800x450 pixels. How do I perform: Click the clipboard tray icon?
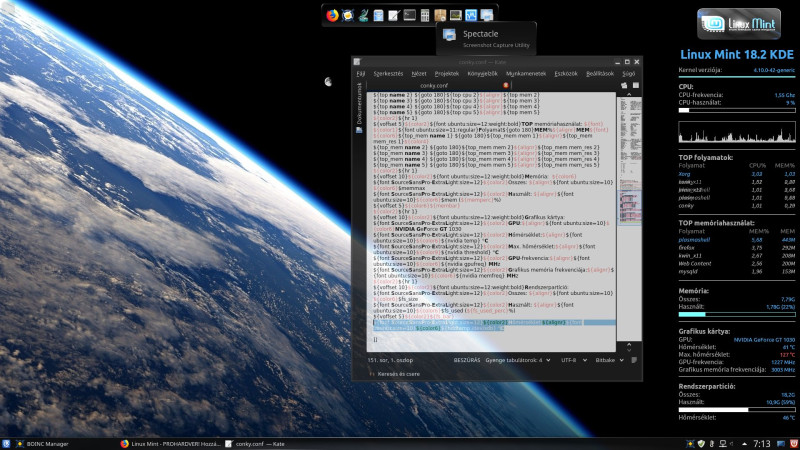[712, 444]
